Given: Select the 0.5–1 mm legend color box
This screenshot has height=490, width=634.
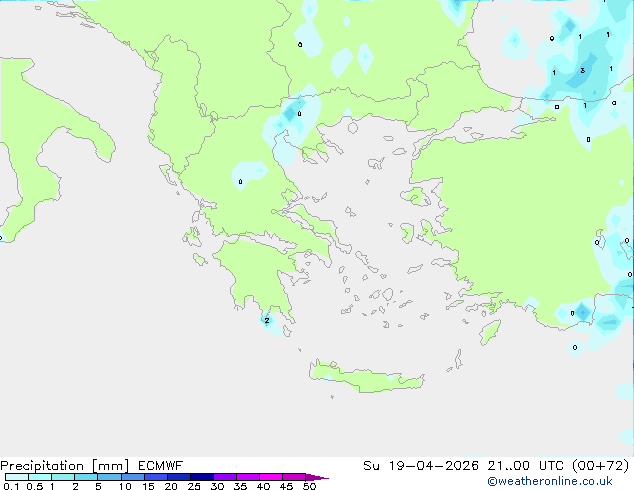Looking at the screenshot, I should (x=40, y=477).
